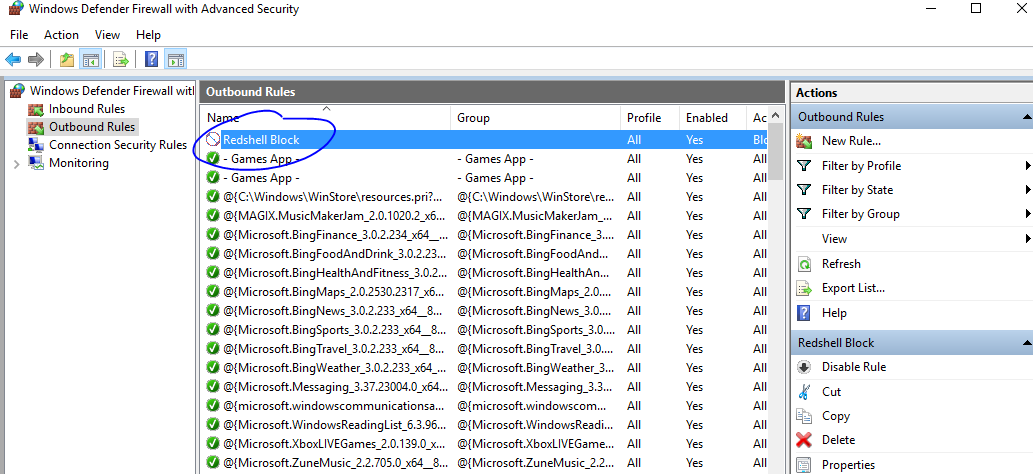
Task: Click Disable Rule action
Action: [854, 367]
